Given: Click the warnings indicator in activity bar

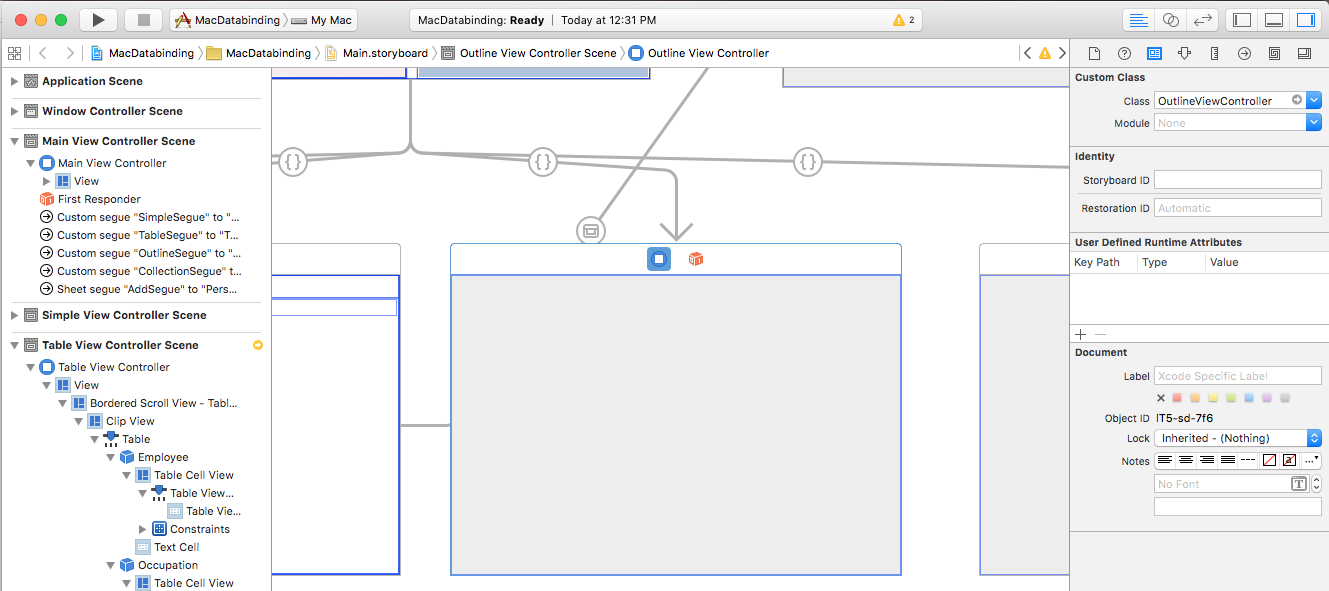Looking at the screenshot, I should click(903, 20).
